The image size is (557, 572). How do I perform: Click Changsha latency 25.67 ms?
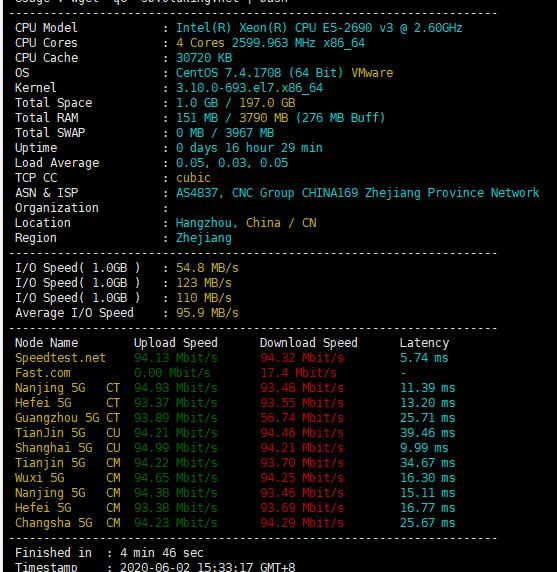coord(428,523)
